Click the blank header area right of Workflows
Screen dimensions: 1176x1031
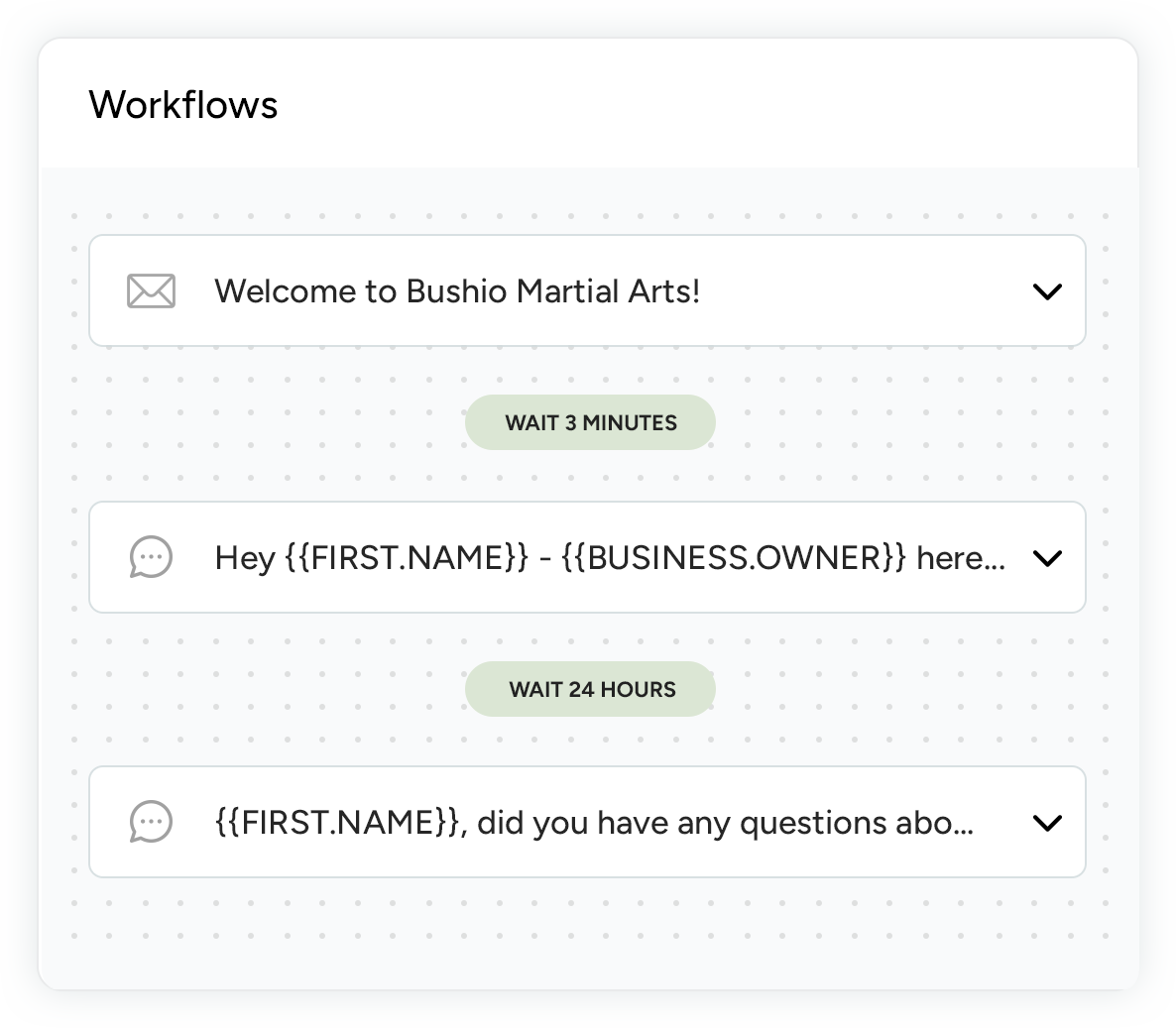(x=694, y=105)
